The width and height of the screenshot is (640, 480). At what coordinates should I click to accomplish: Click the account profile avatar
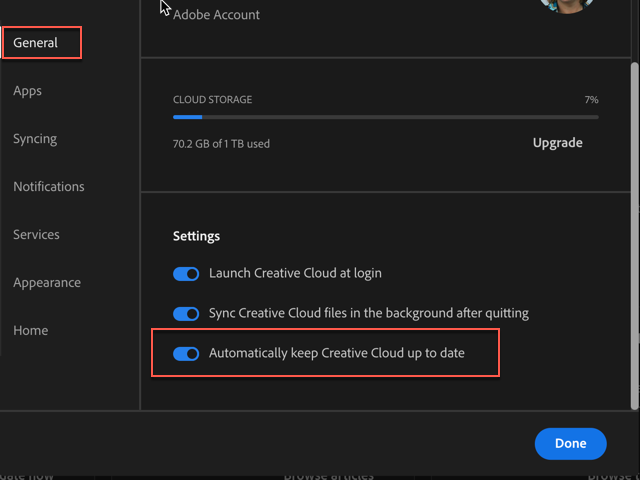coord(567,6)
